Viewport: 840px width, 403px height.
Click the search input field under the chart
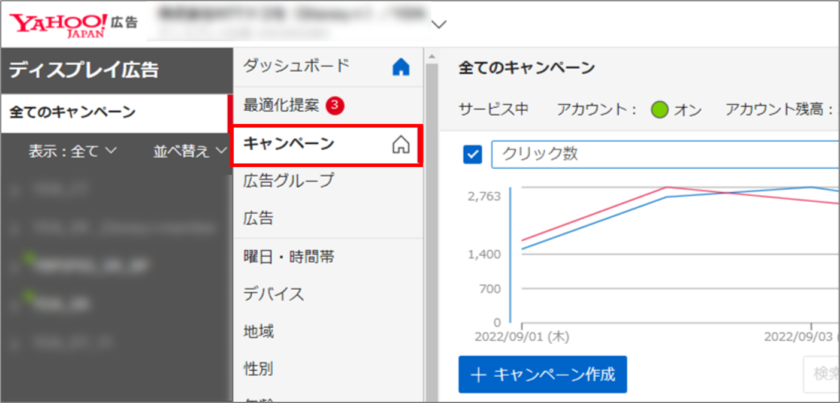point(822,375)
